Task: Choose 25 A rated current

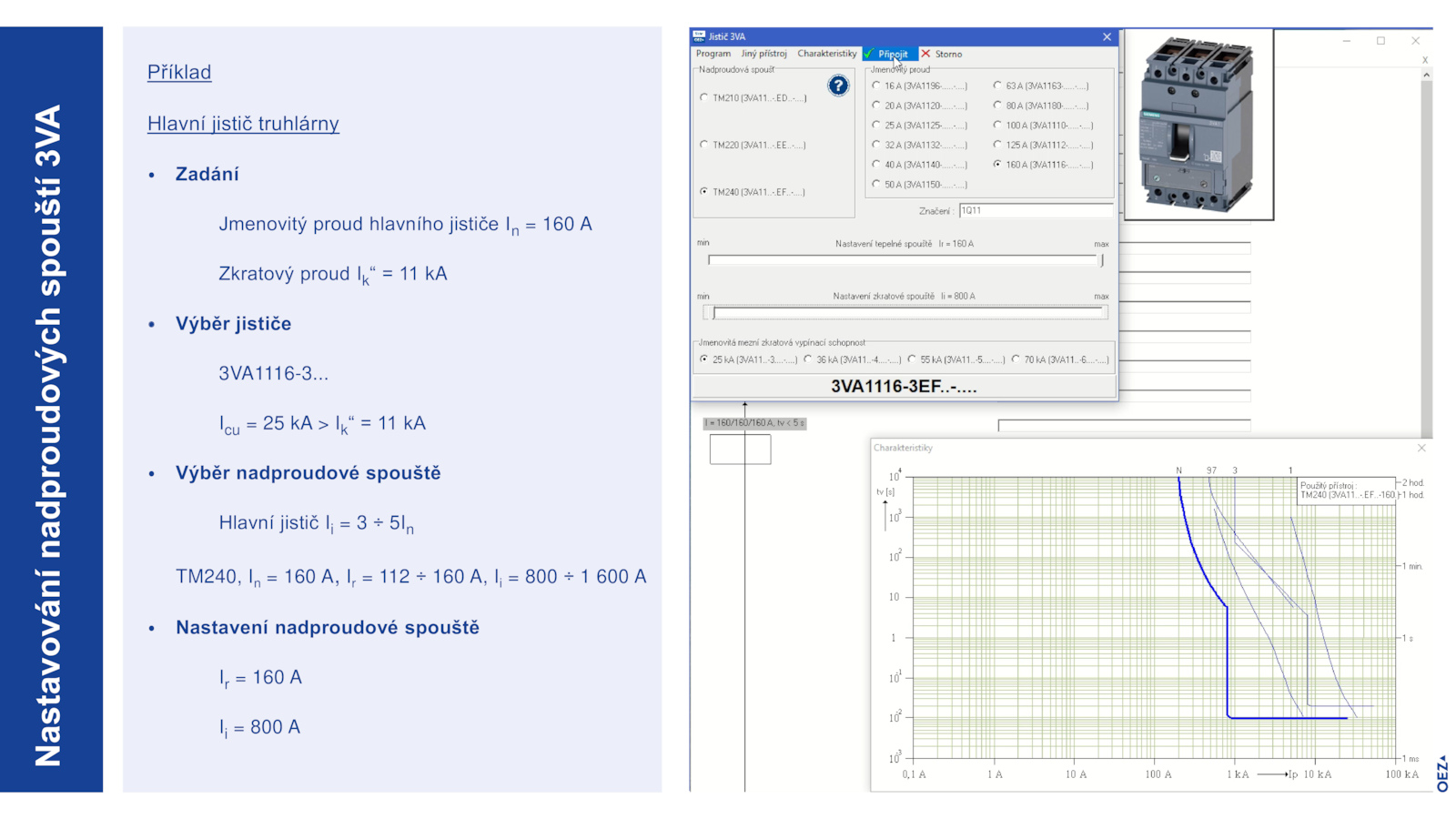Action: (x=920, y=126)
